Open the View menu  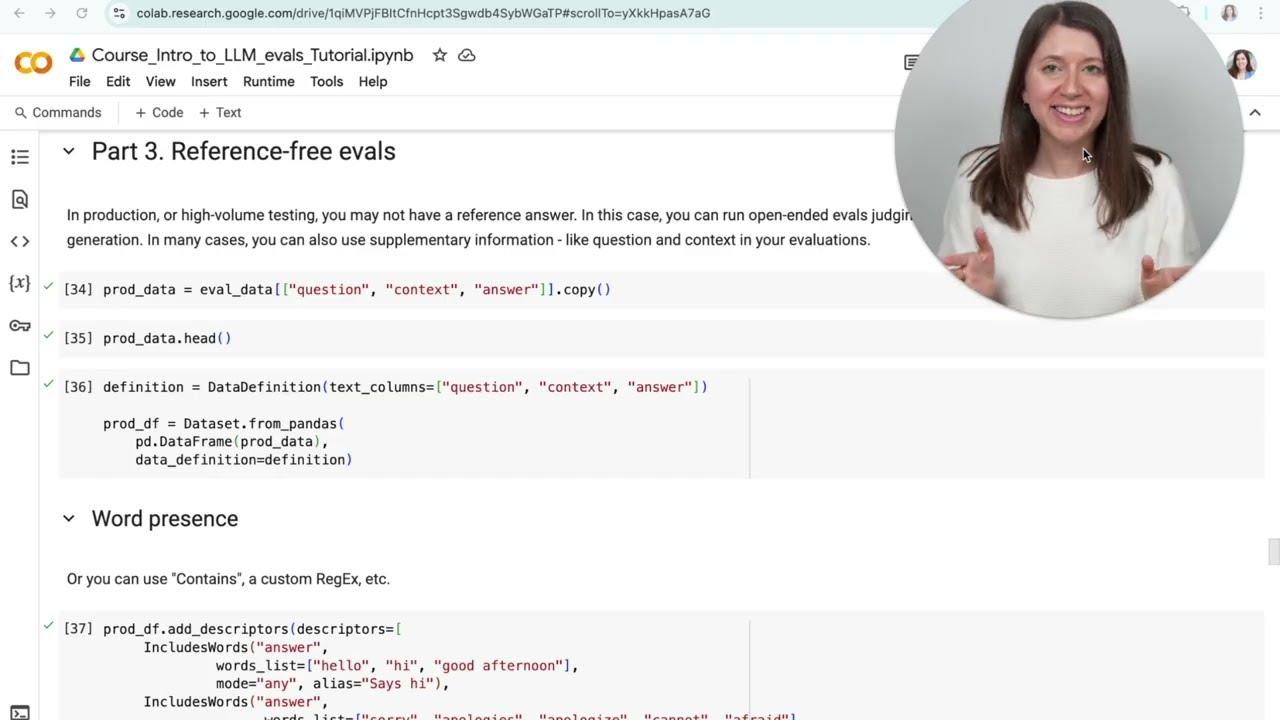160,82
